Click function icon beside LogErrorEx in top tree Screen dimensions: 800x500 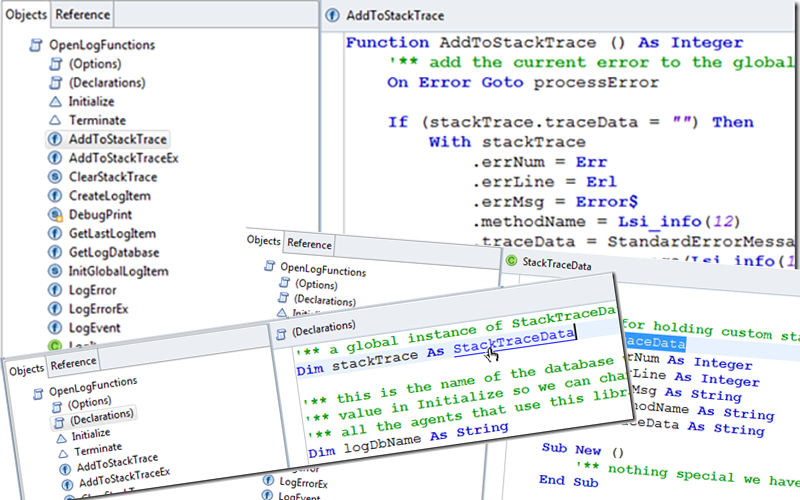coord(55,309)
